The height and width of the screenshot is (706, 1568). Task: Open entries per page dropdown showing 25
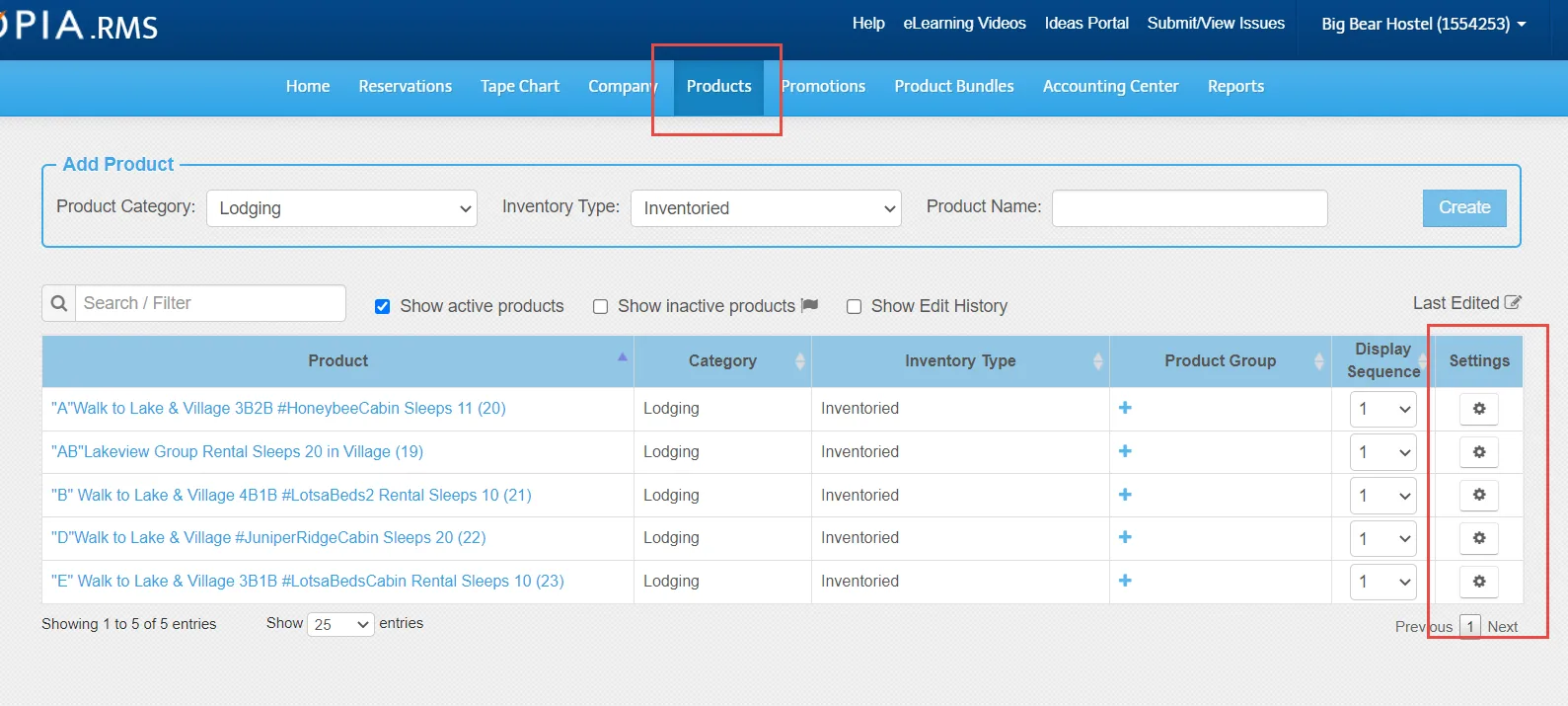point(340,624)
